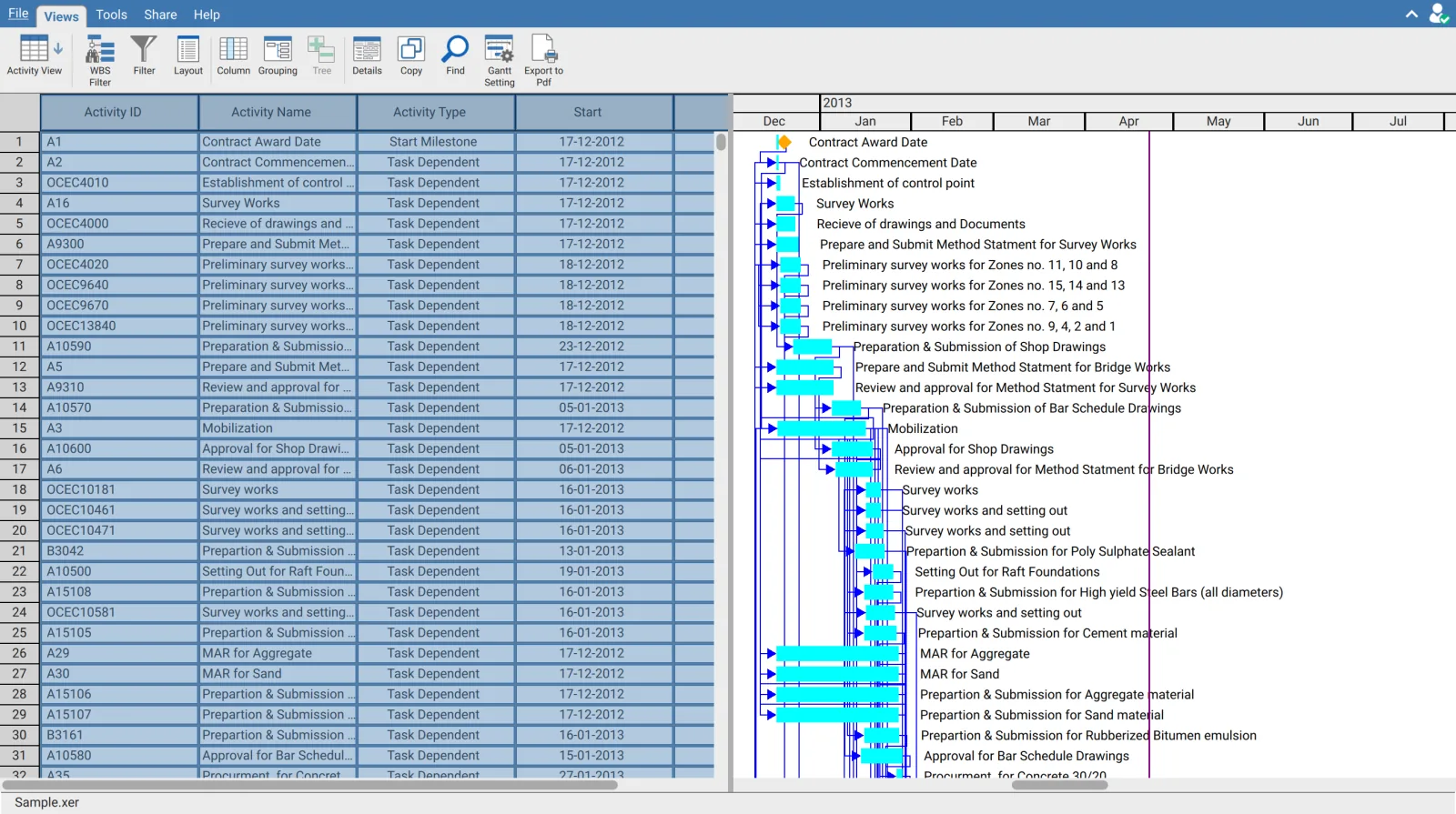Viewport: 1456px width, 814px height.
Task: Click the Activity Name column header
Action: coord(278,112)
